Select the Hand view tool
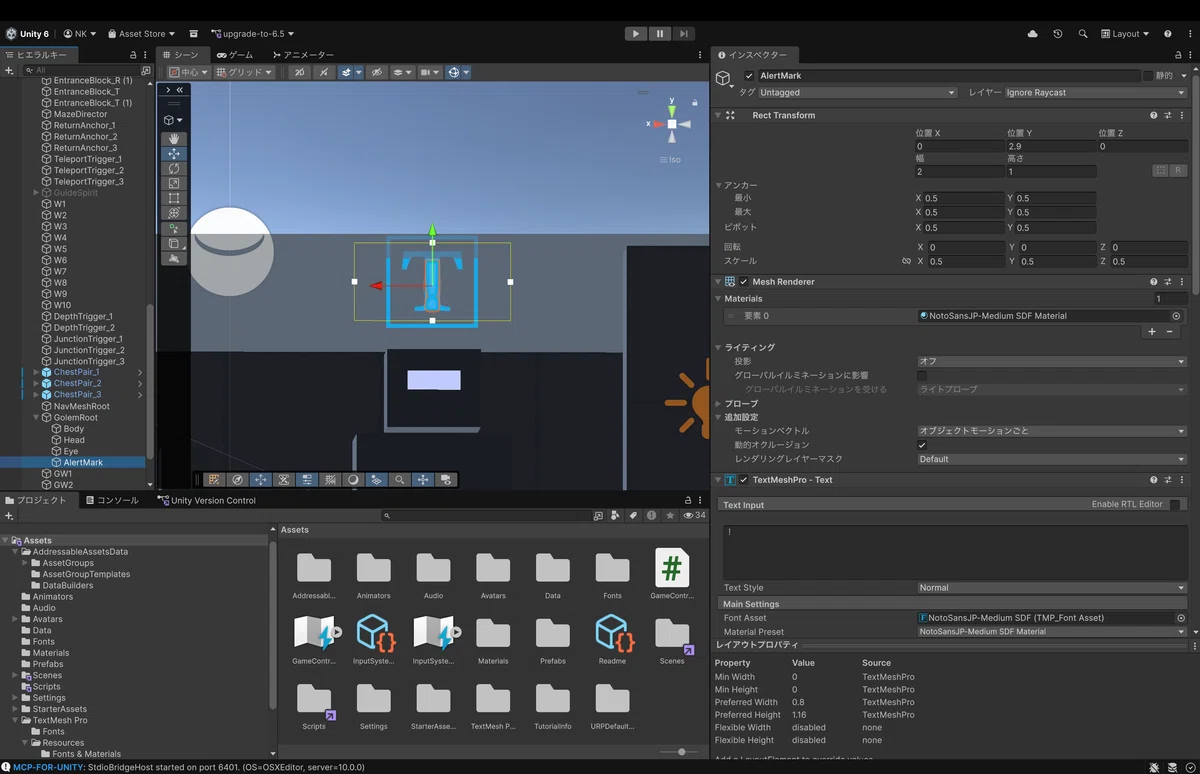 pyautogui.click(x=174, y=138)
